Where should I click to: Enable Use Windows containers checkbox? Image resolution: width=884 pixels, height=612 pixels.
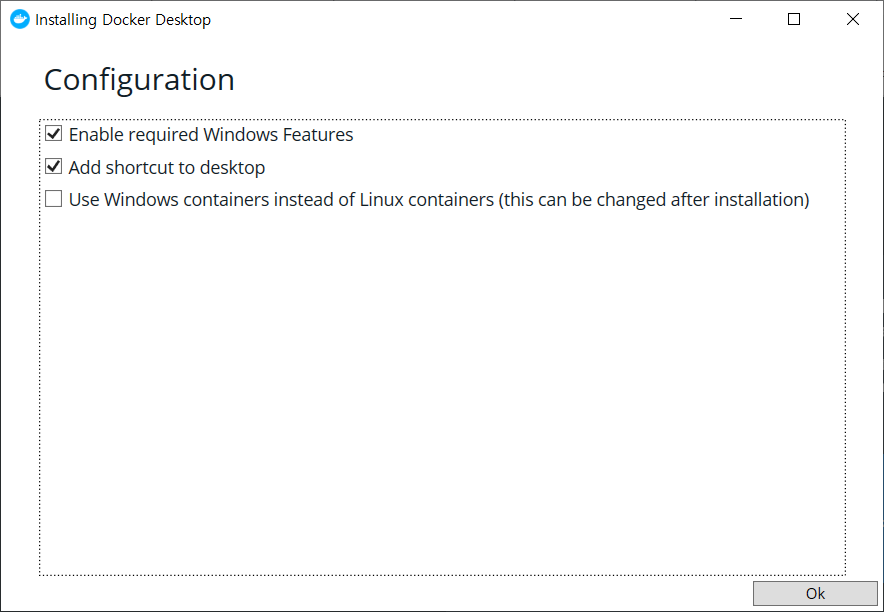tap(54, 199)
